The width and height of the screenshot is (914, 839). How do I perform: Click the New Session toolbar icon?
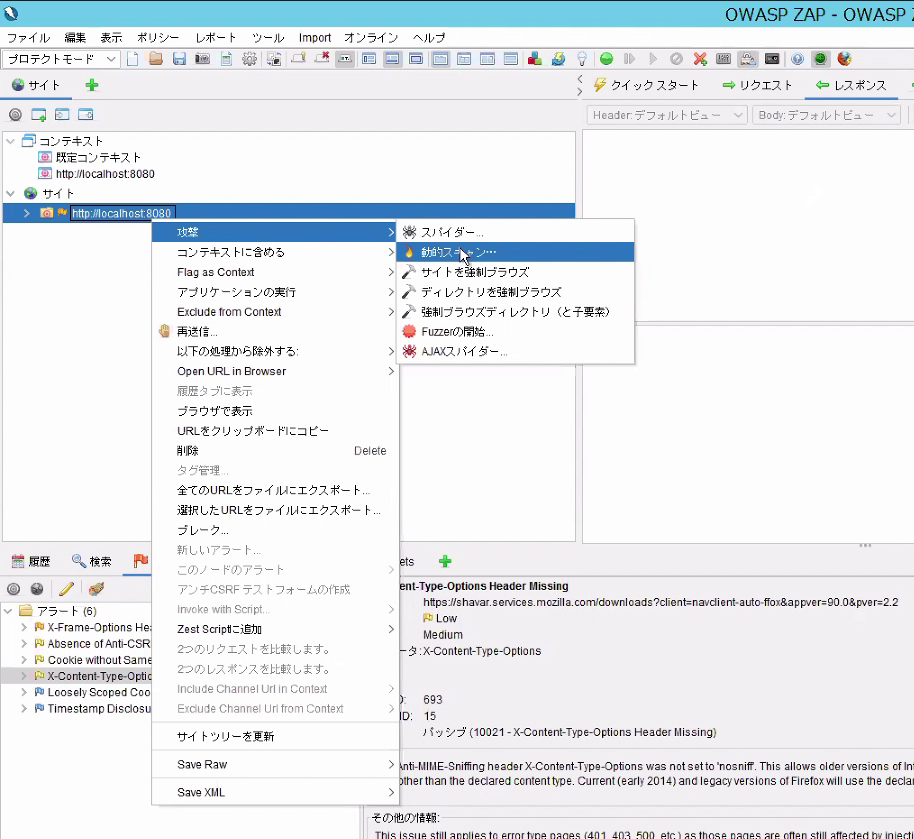tap(133, 59)
